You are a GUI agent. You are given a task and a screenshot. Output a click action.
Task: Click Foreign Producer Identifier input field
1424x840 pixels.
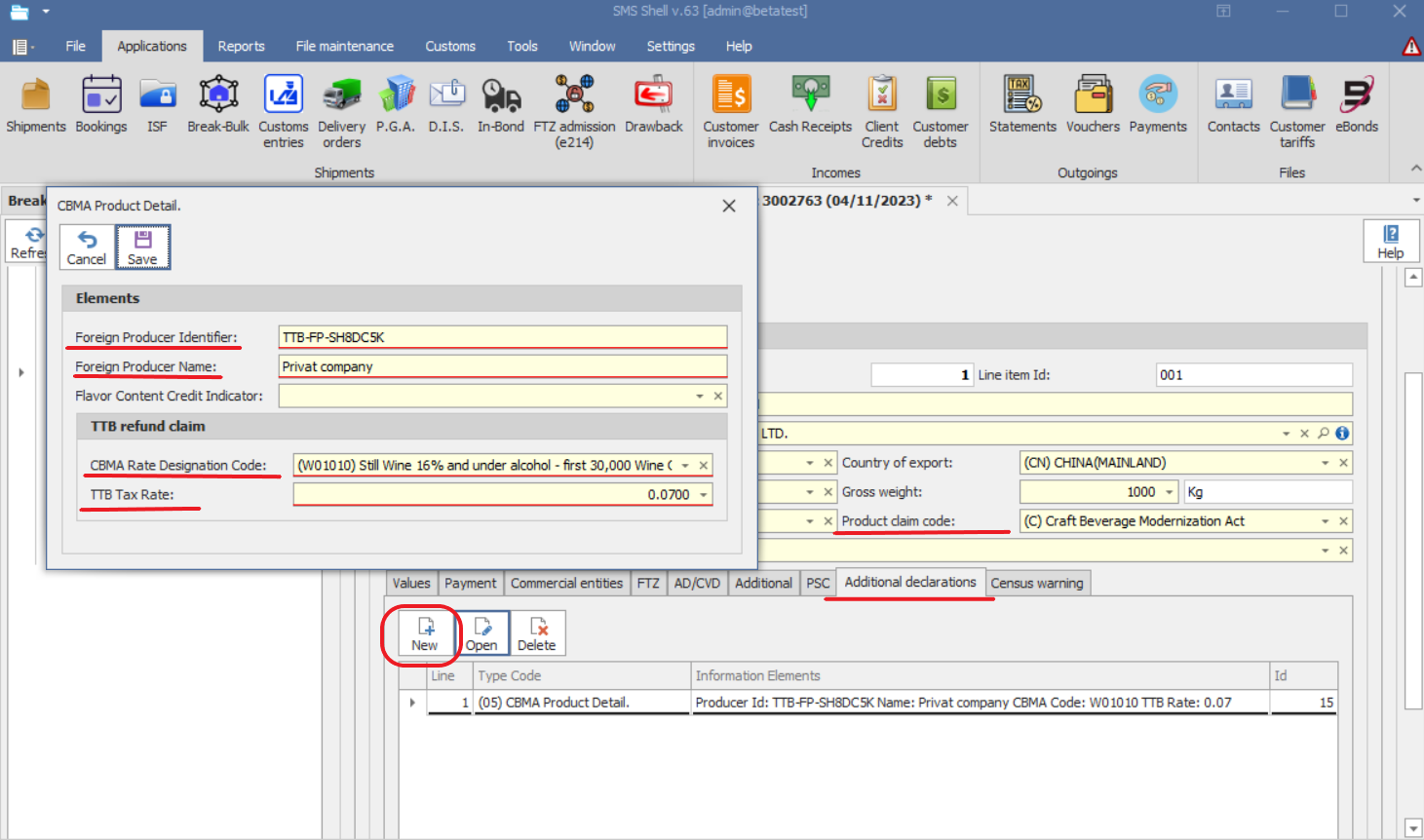coord(503,337)
